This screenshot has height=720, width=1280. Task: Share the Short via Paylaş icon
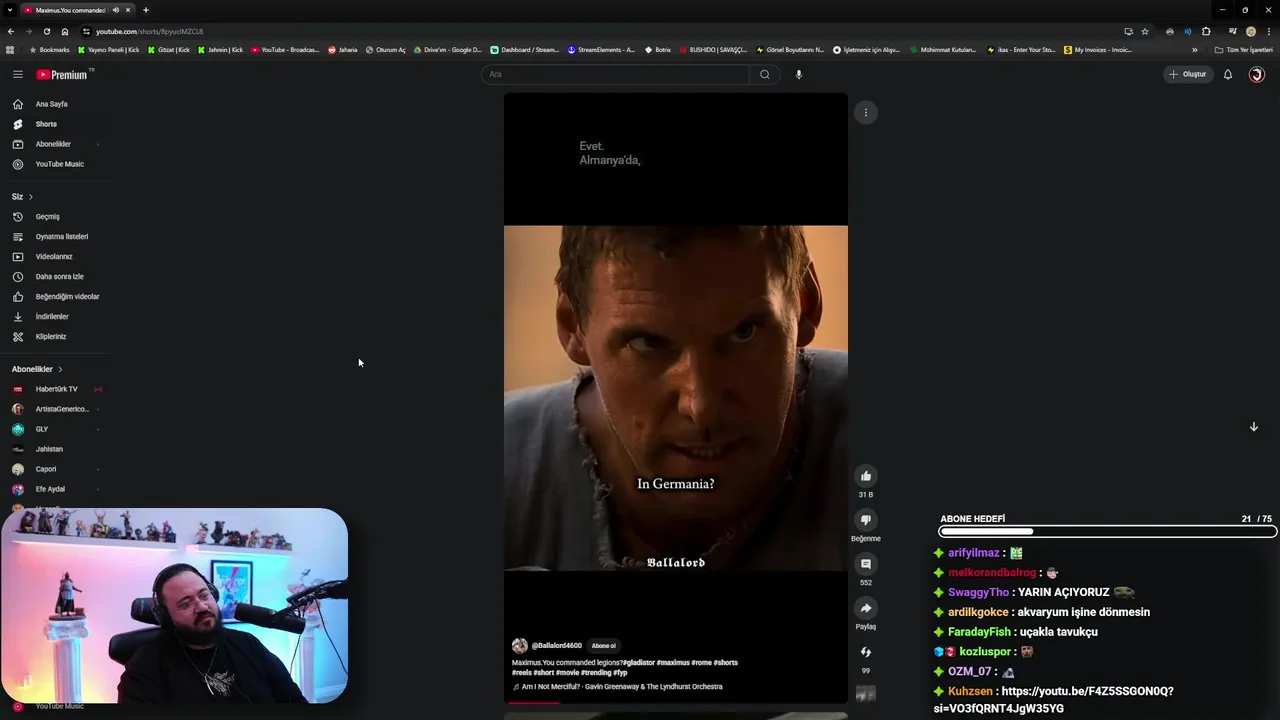866,608
